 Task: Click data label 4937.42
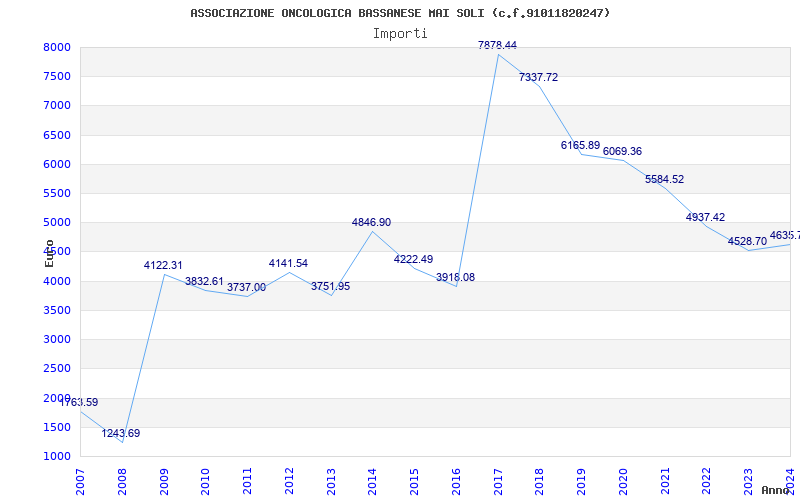click(705, 217)
